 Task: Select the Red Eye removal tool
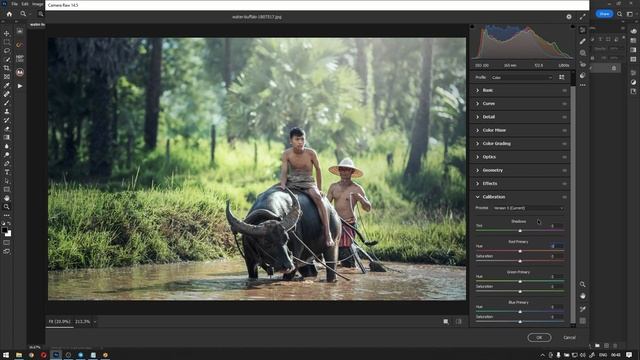pos(582,64)
